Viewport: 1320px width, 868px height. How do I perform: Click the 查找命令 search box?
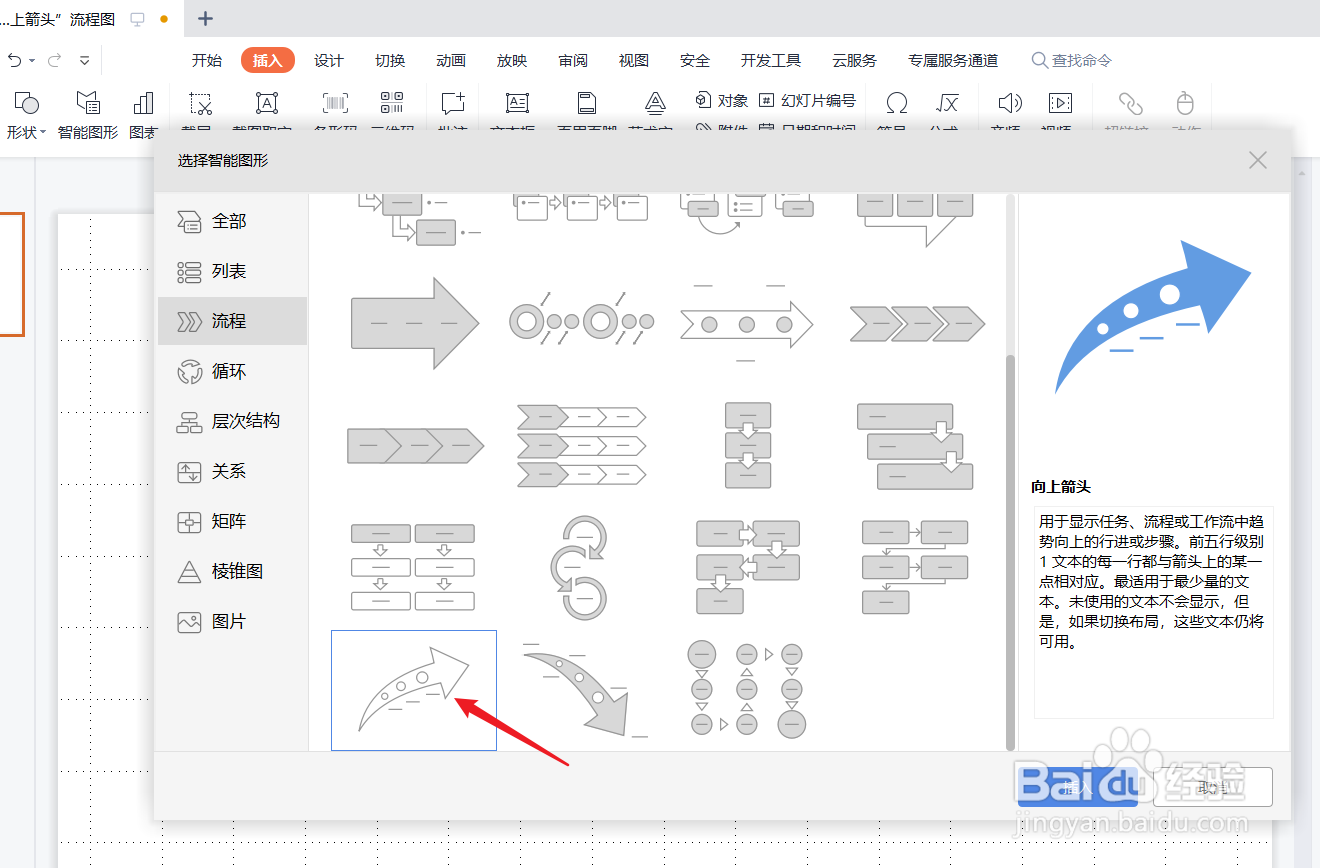1072,60
